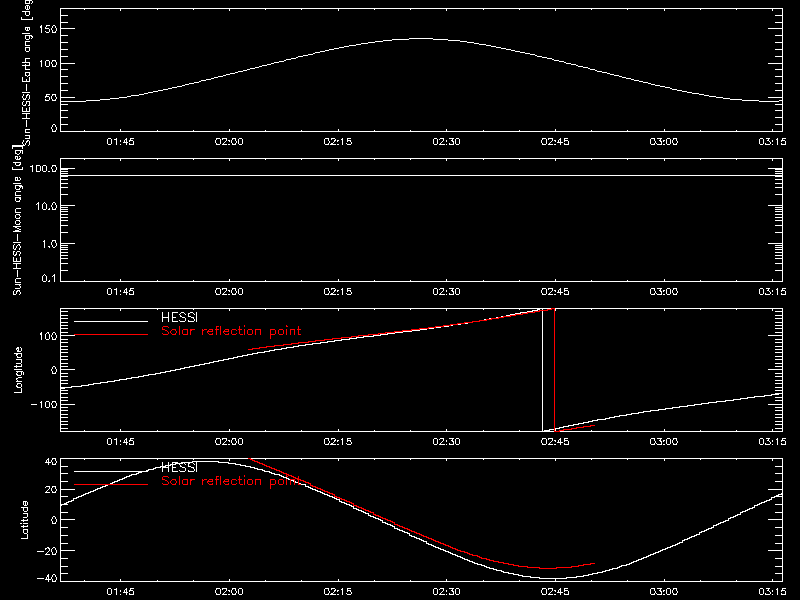Click white HESSI legend line in Longitude plot

pyautogui.click(x=111, y=321)
